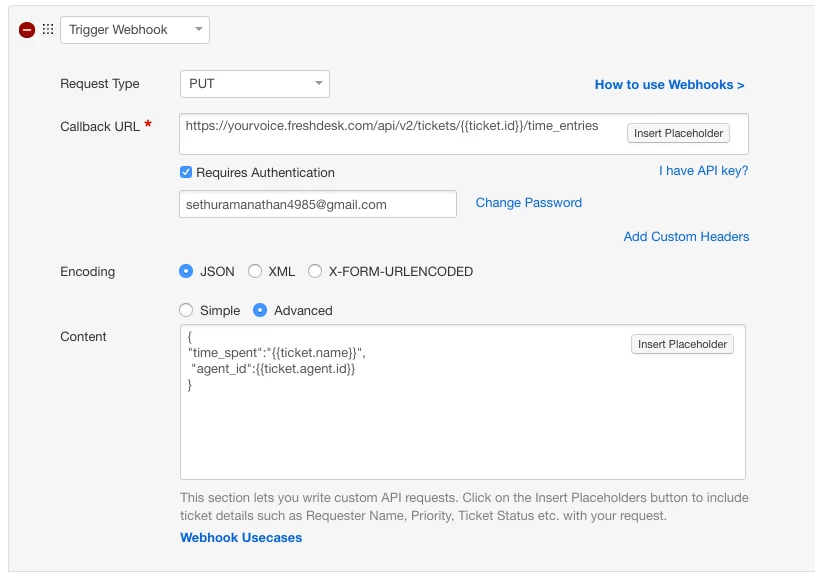Click the "time_spent" line in content
Image resolution: width=815 pixels, height=572 pixels.
click(x=277, y=353)
